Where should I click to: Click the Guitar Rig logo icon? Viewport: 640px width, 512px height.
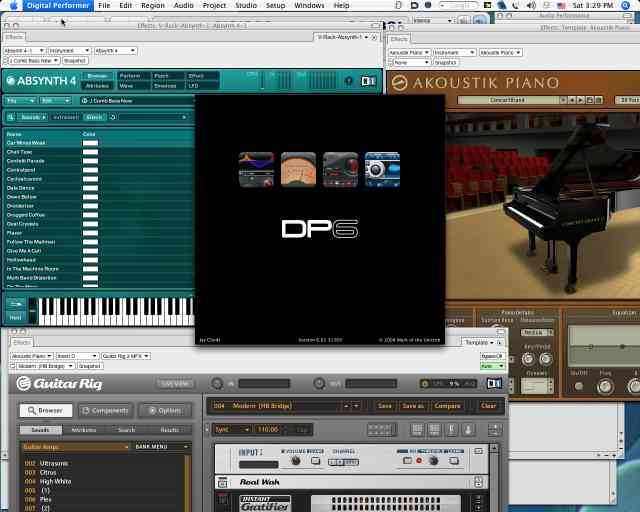[23, 383]
